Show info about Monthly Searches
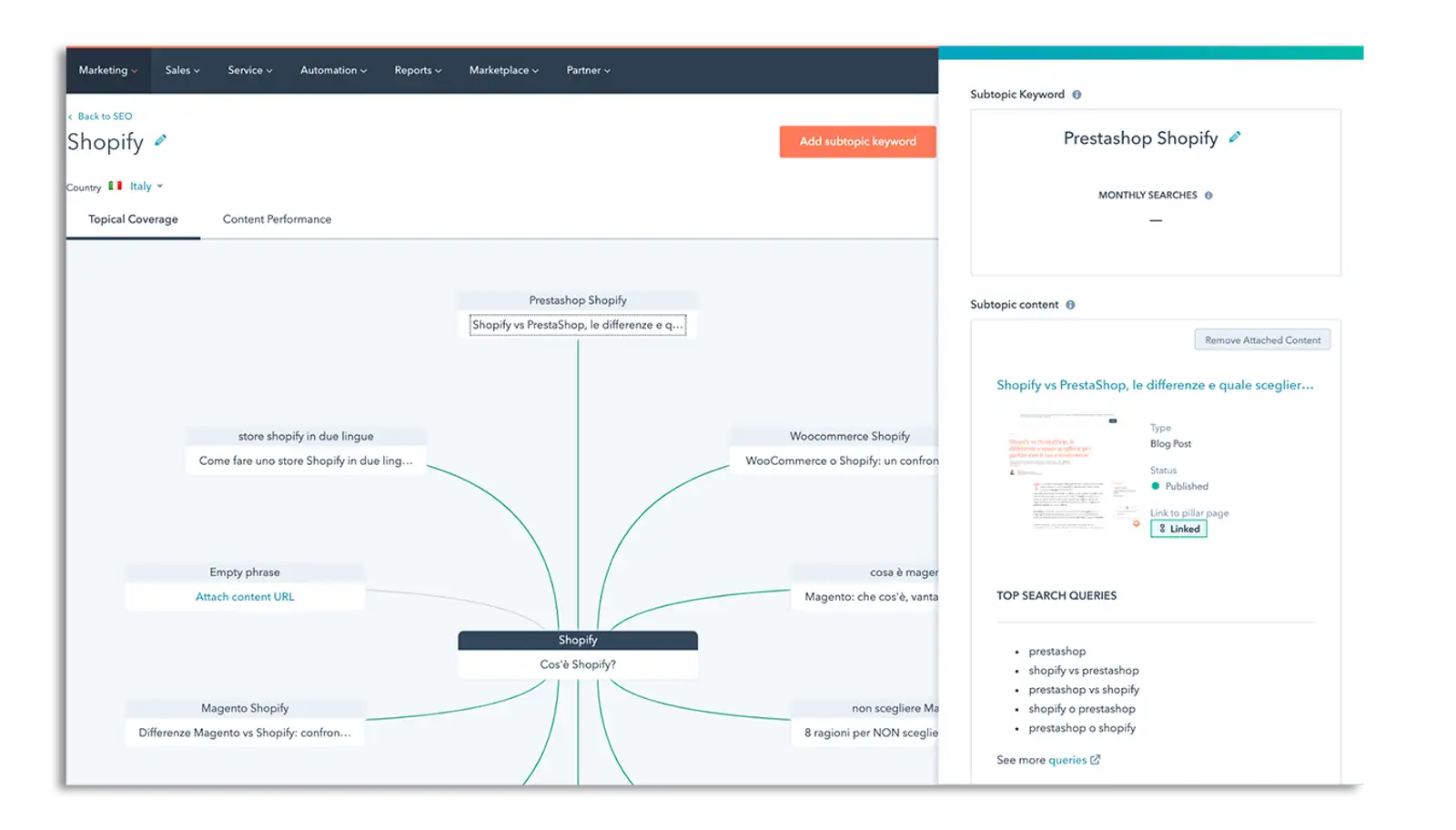 1208,196
